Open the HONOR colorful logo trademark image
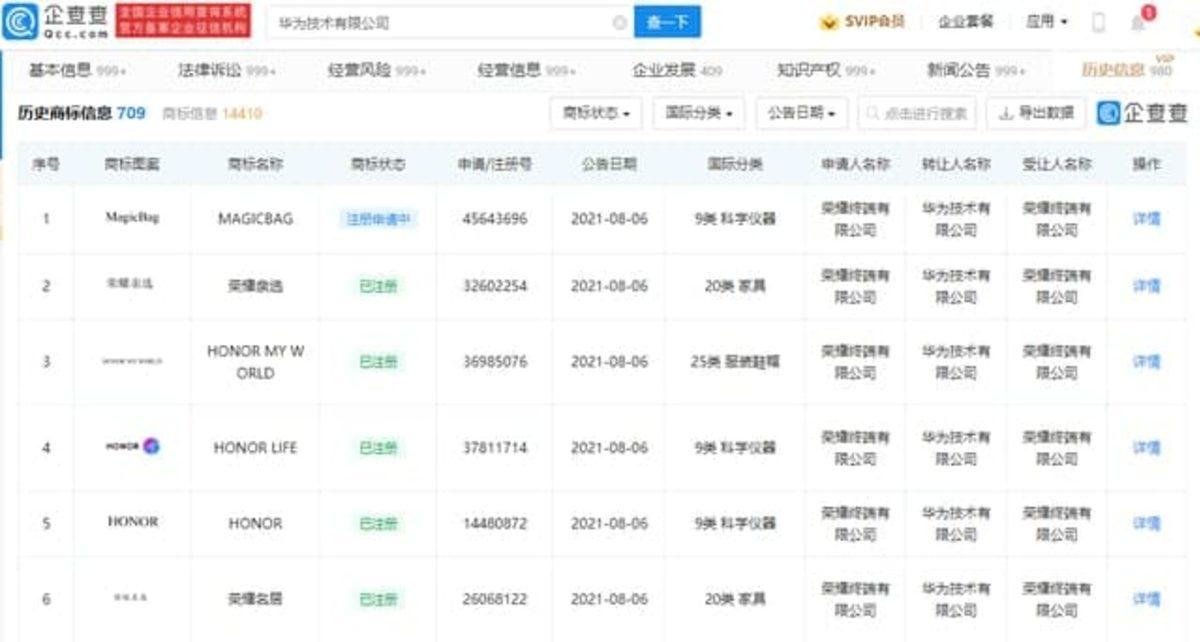 pyautogui.click(x=133, y=447)
